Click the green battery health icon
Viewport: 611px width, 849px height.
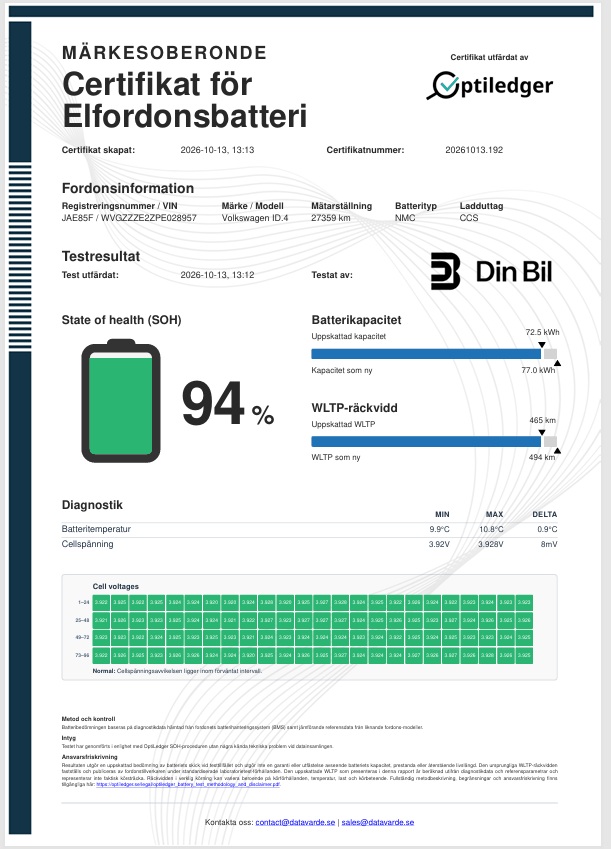coord(121,401)
